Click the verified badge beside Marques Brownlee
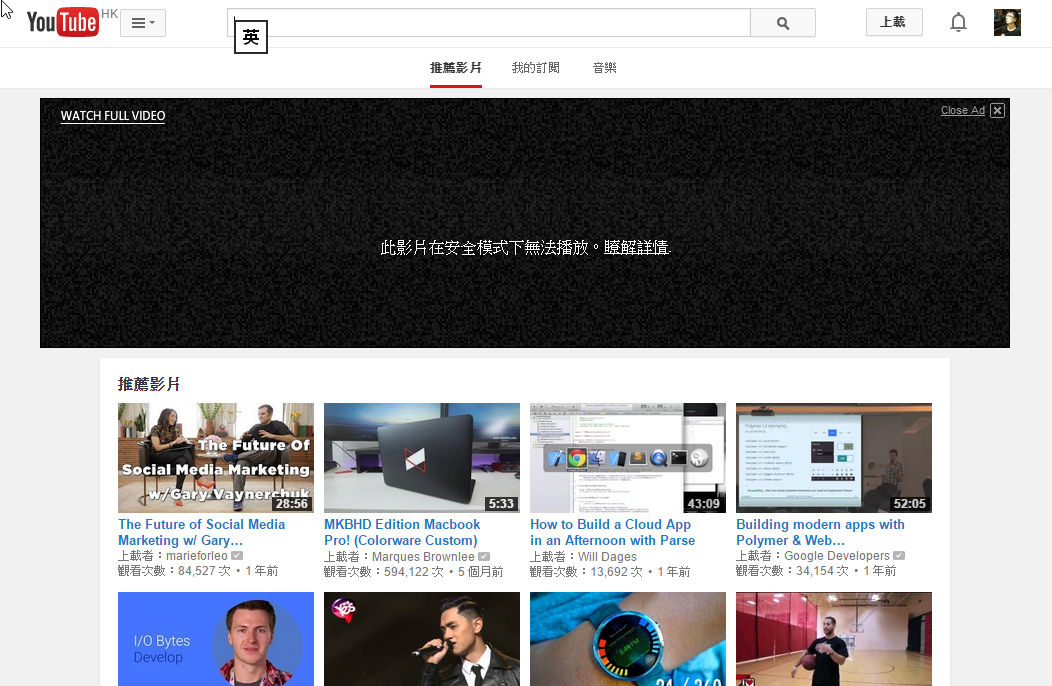Screen dimensions: 1052x686 484,556
